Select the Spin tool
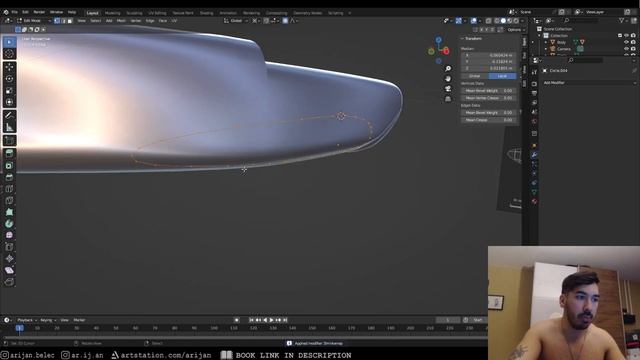Viewport: 640px width, 360px height. [9, 224]
